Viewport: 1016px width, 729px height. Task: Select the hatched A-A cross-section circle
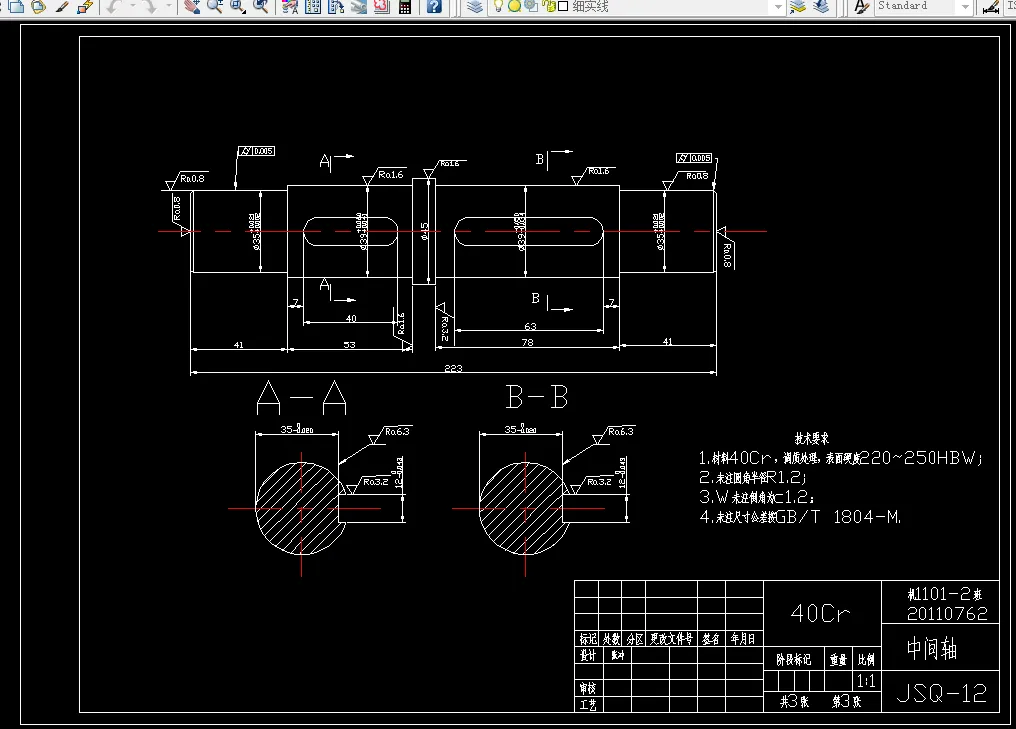point(300,509)
